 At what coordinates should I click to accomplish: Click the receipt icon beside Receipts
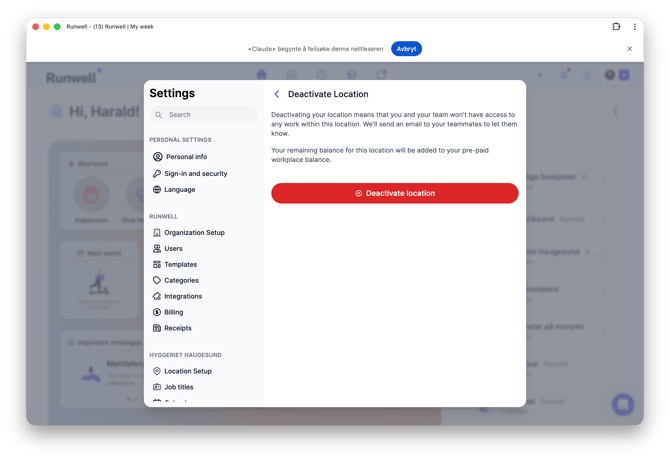point(157,328)
